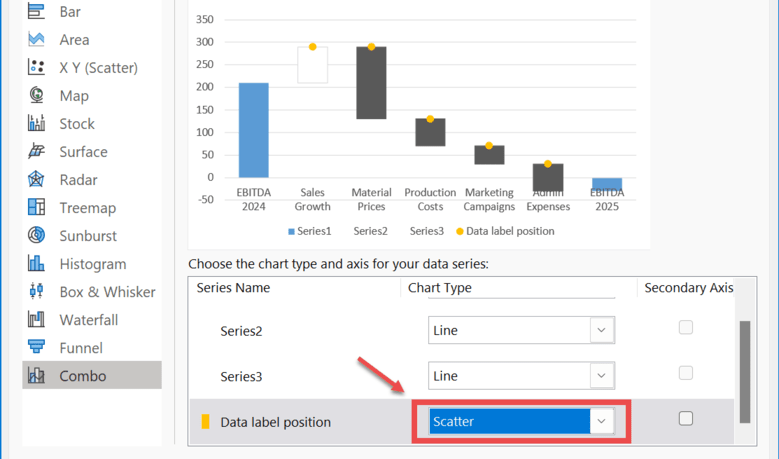Pick the X Y (Scatter) chart icon

[x=37, y=68]
